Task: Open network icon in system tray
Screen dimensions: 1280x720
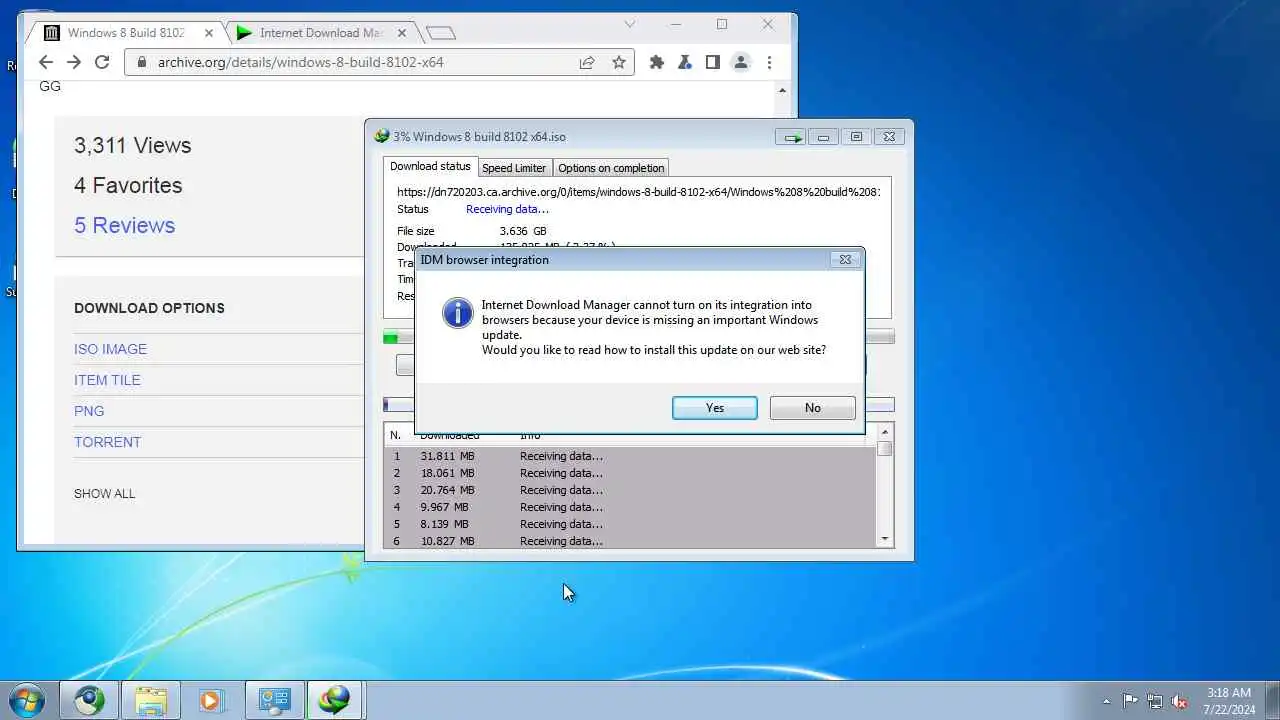Action: click(x=1155, y=701)
